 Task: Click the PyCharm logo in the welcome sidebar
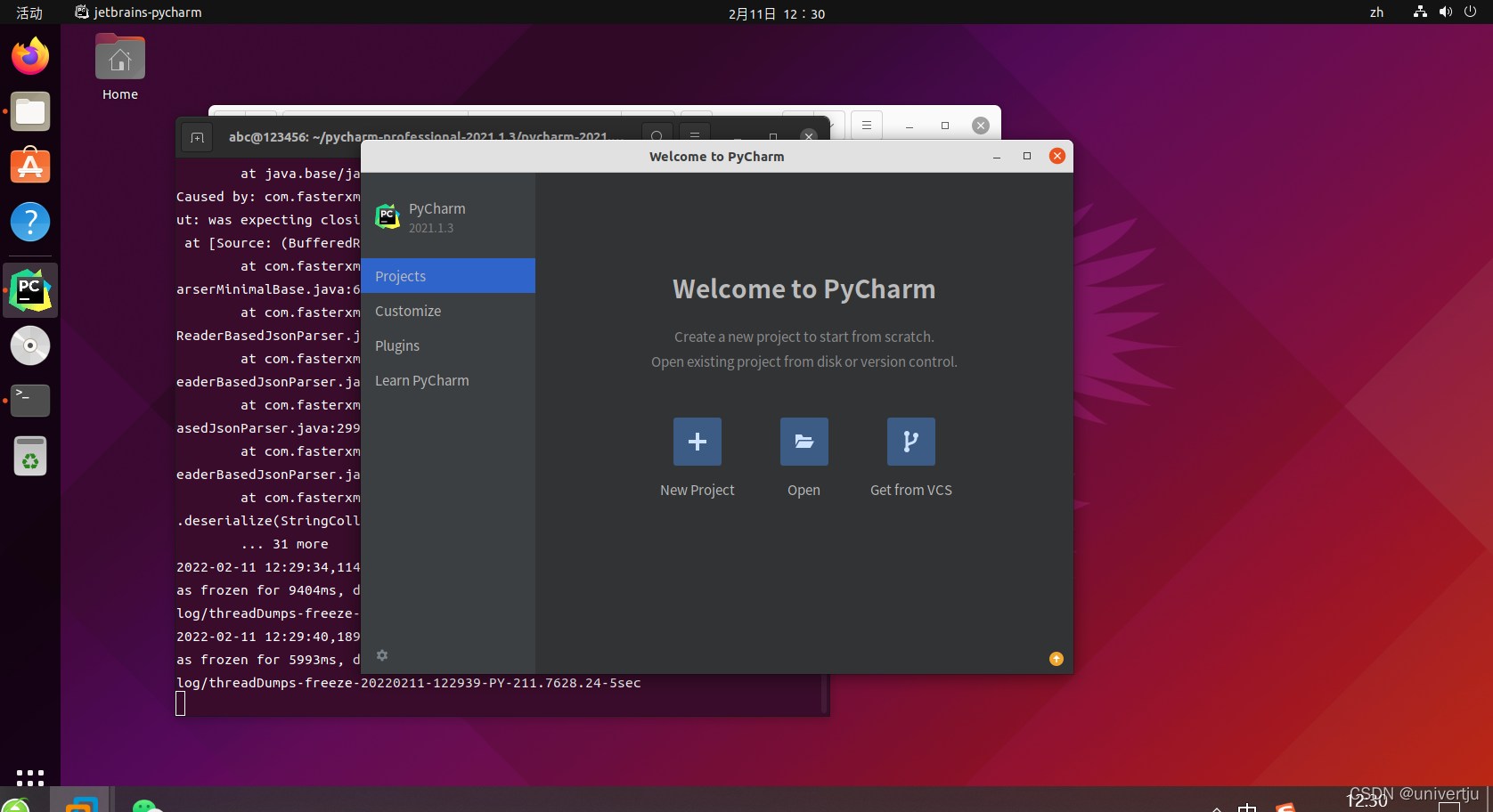coord(388,216)
